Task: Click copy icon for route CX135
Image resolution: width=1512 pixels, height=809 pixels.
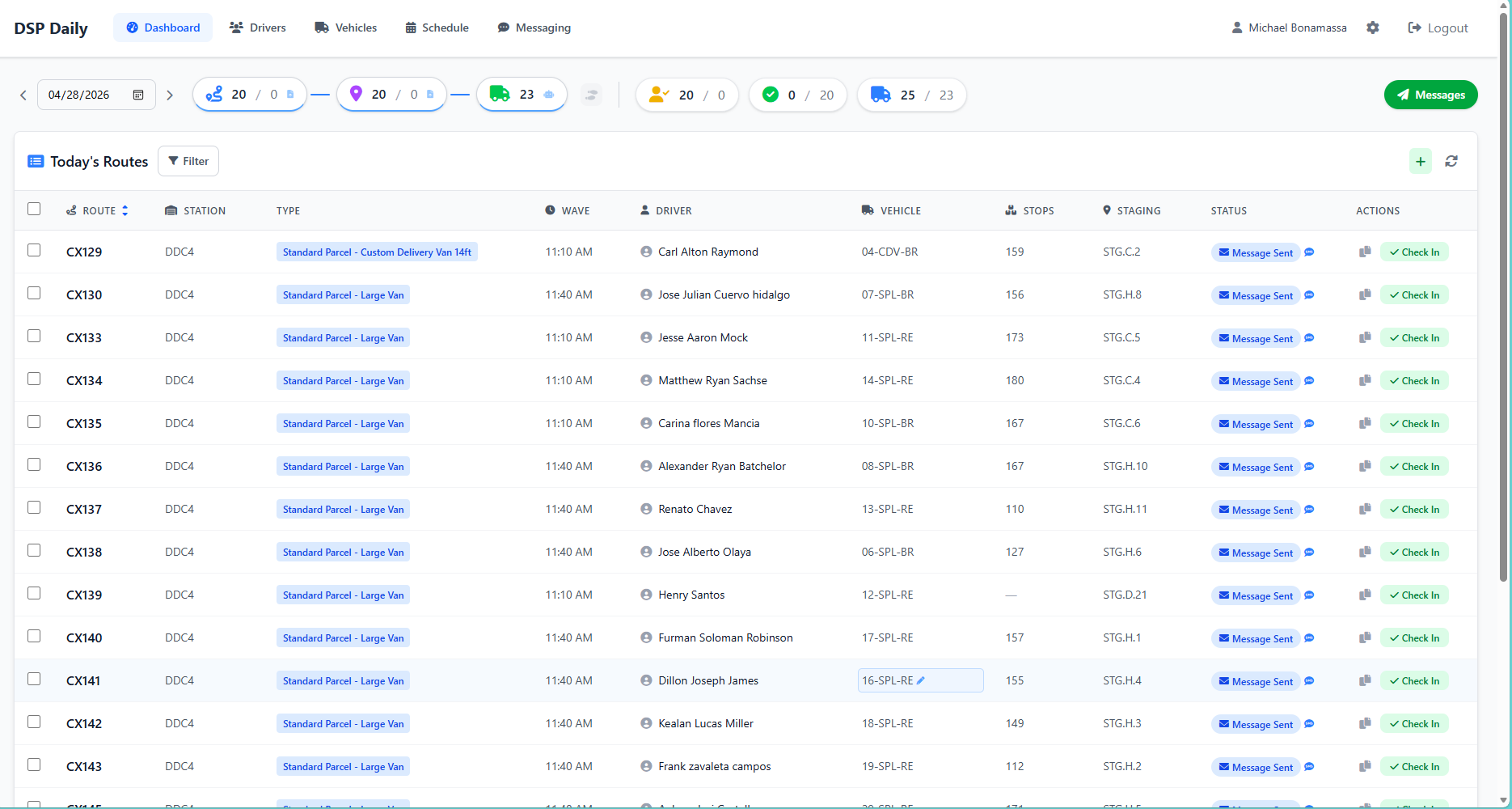Action: [x=1365, y=423]
